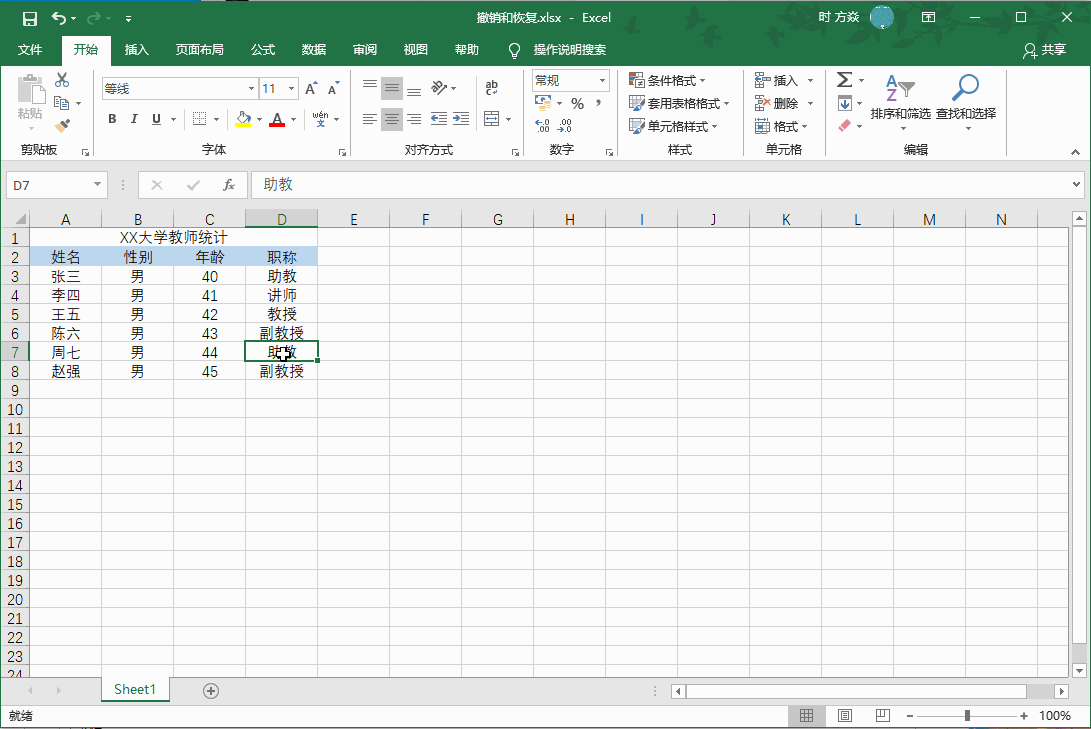Collapse the ribbon with the up chevron
The width and height of the screenshot is (1091, 729).
click(x=1075, y=152)
